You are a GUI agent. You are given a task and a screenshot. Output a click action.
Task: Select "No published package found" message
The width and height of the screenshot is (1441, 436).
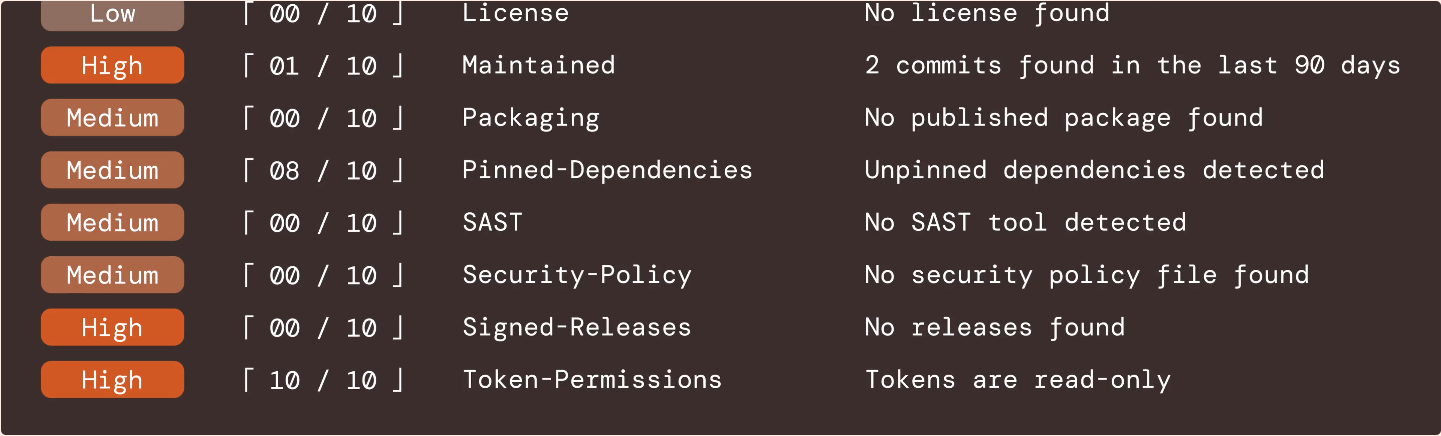click(1063, 118)
